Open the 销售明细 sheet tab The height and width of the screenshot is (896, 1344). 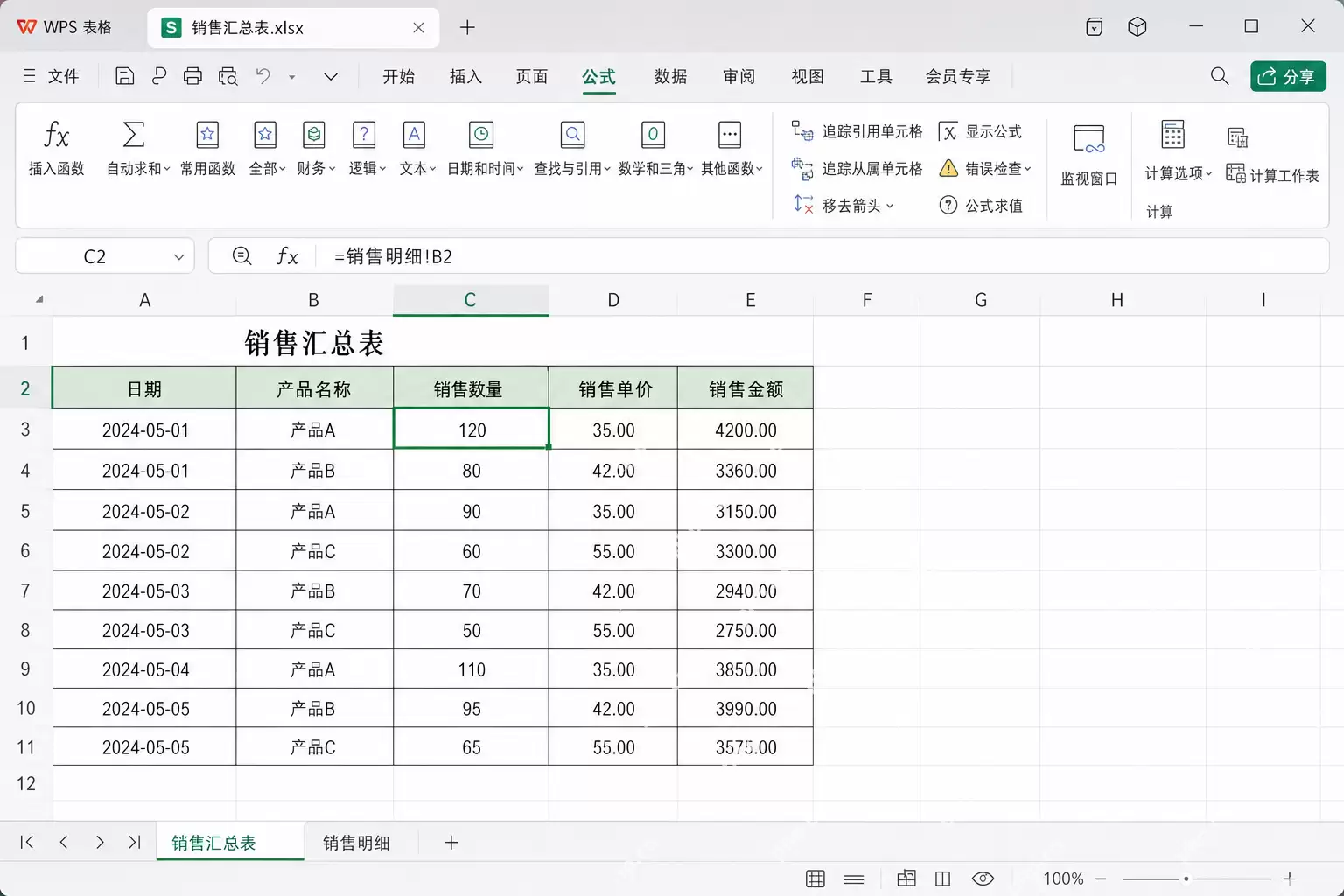(356, 843)
